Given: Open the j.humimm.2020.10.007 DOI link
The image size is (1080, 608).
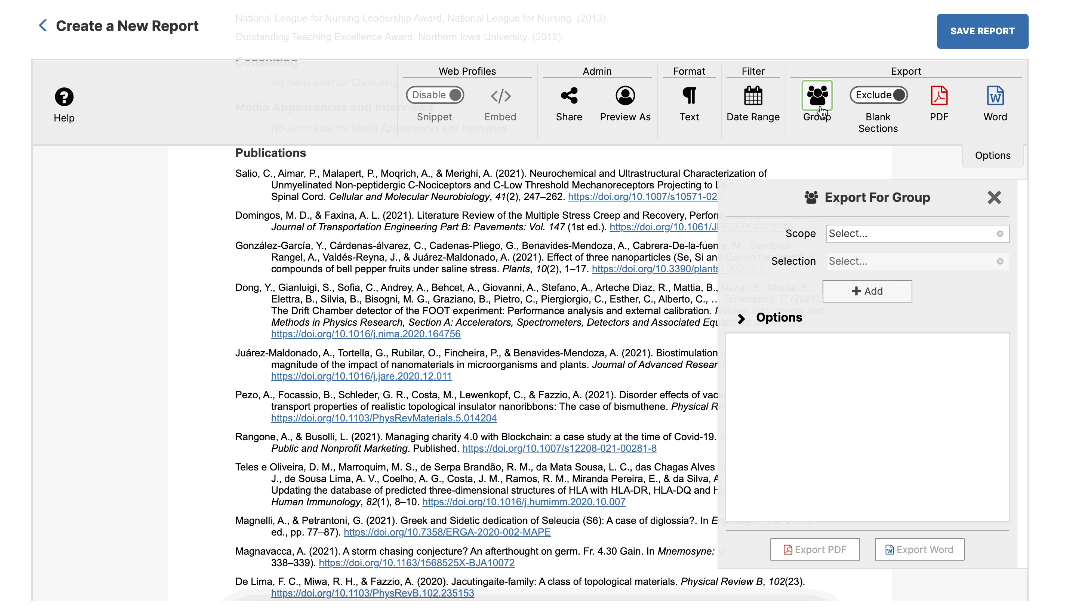Looking at the screenshot, I should pyautogui.click(x=523, y=502).
